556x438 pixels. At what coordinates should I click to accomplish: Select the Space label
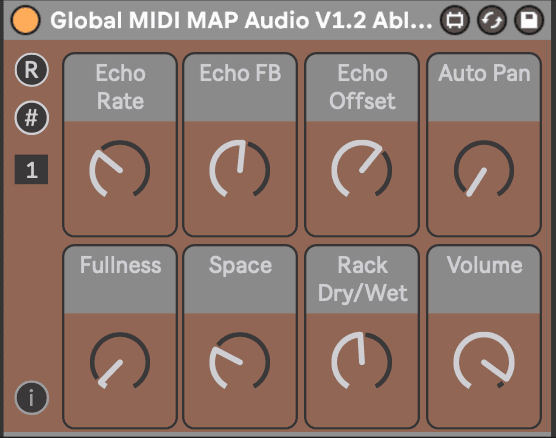tap(240, 266)
